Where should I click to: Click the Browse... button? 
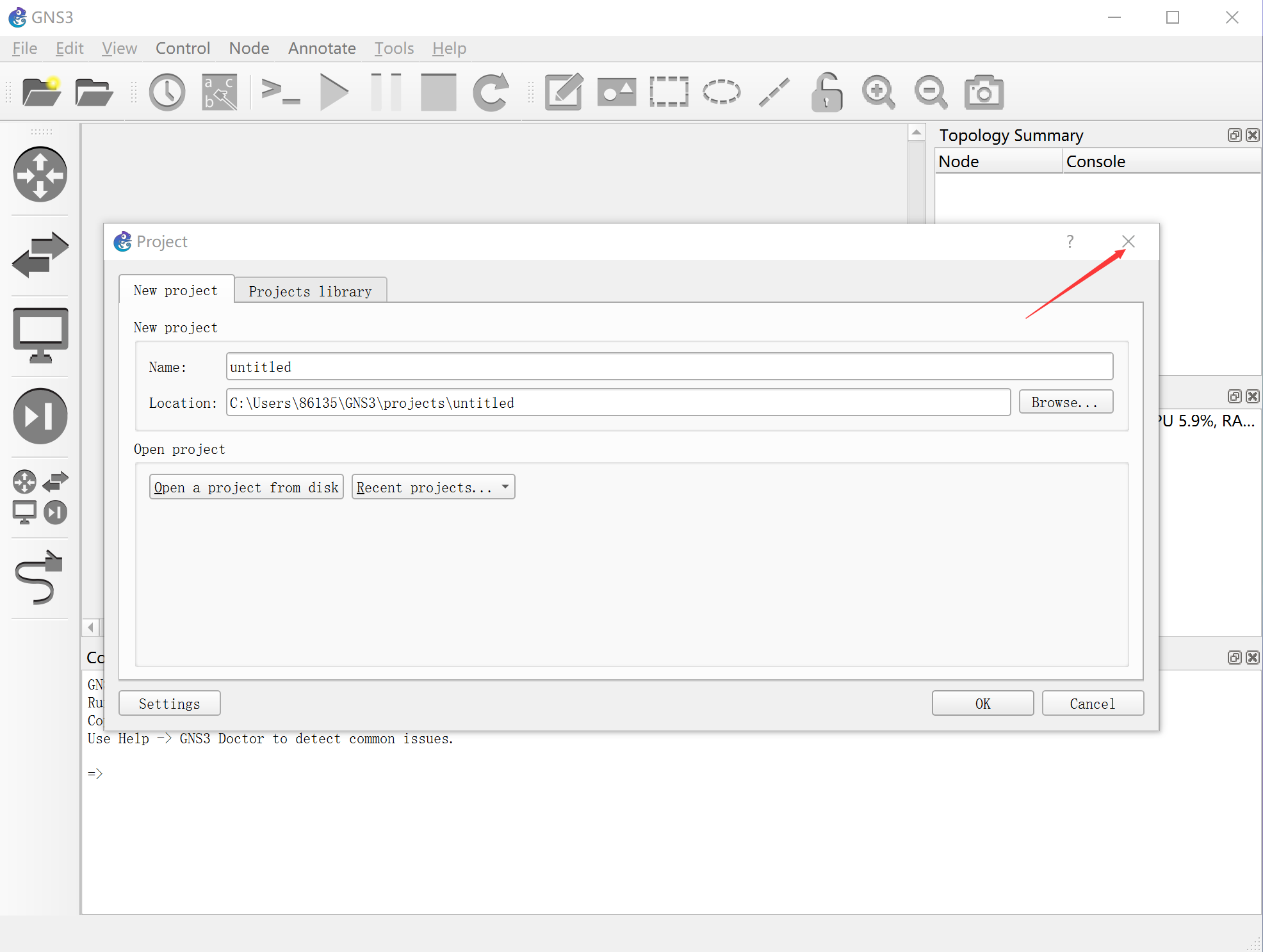coord(1066,402)
